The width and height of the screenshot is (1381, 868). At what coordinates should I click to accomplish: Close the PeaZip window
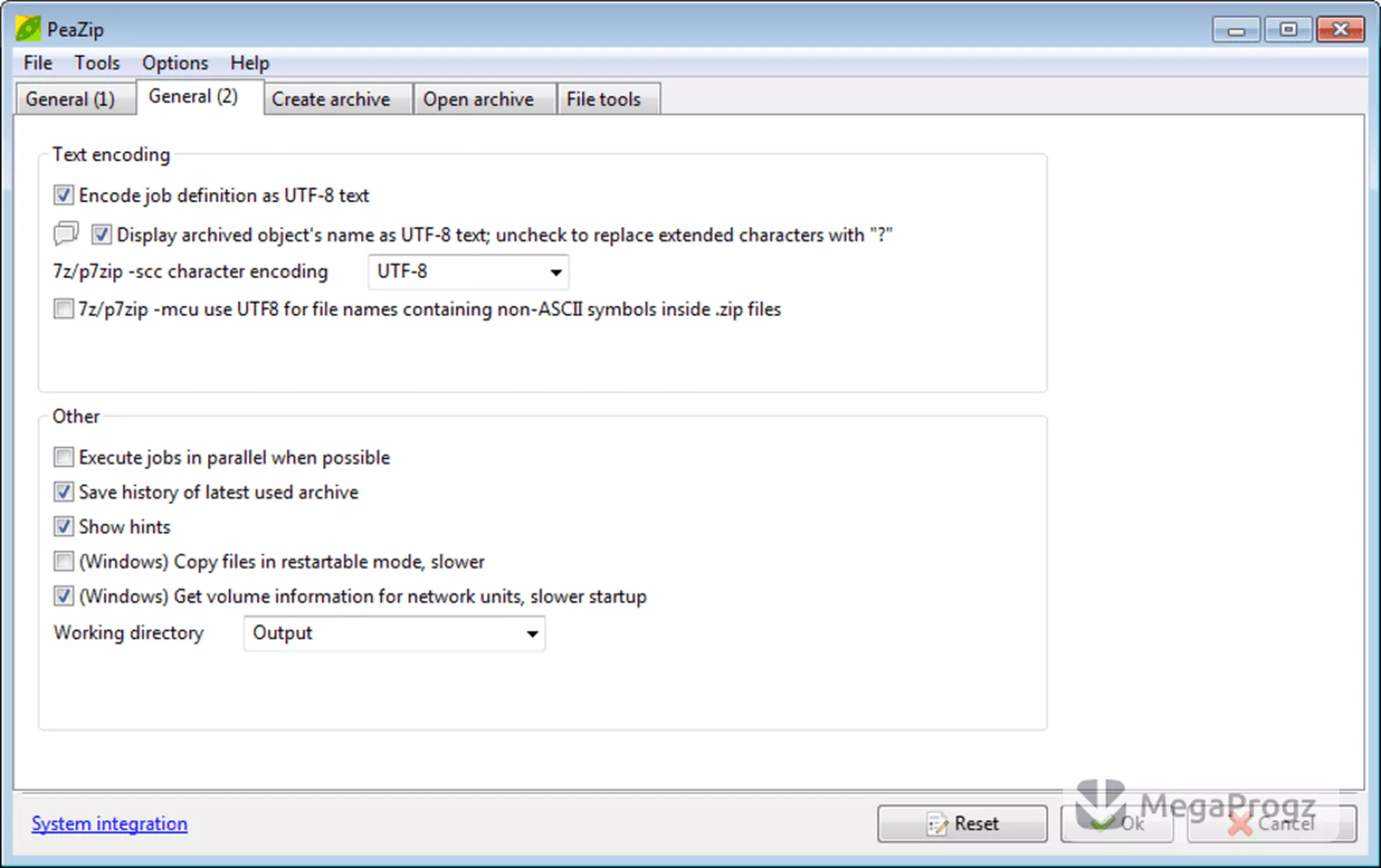[1341, 30]
